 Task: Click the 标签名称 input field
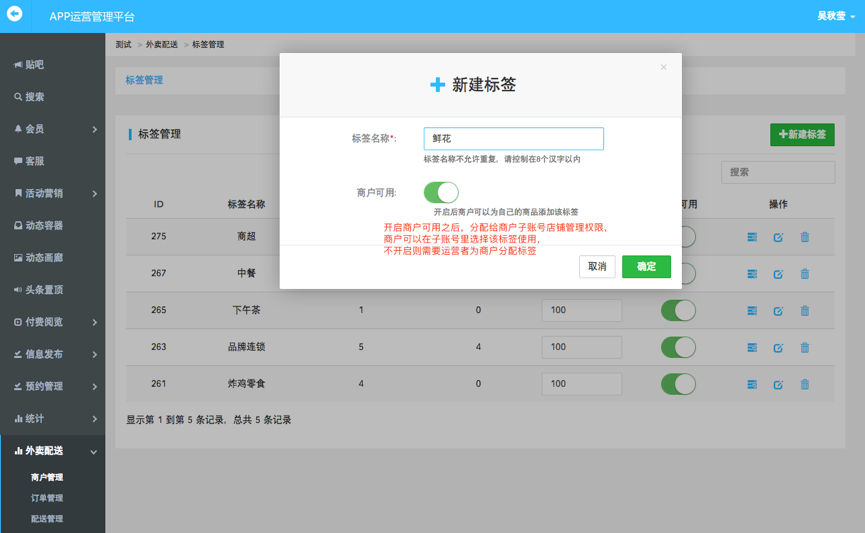[x=513, y=139]
